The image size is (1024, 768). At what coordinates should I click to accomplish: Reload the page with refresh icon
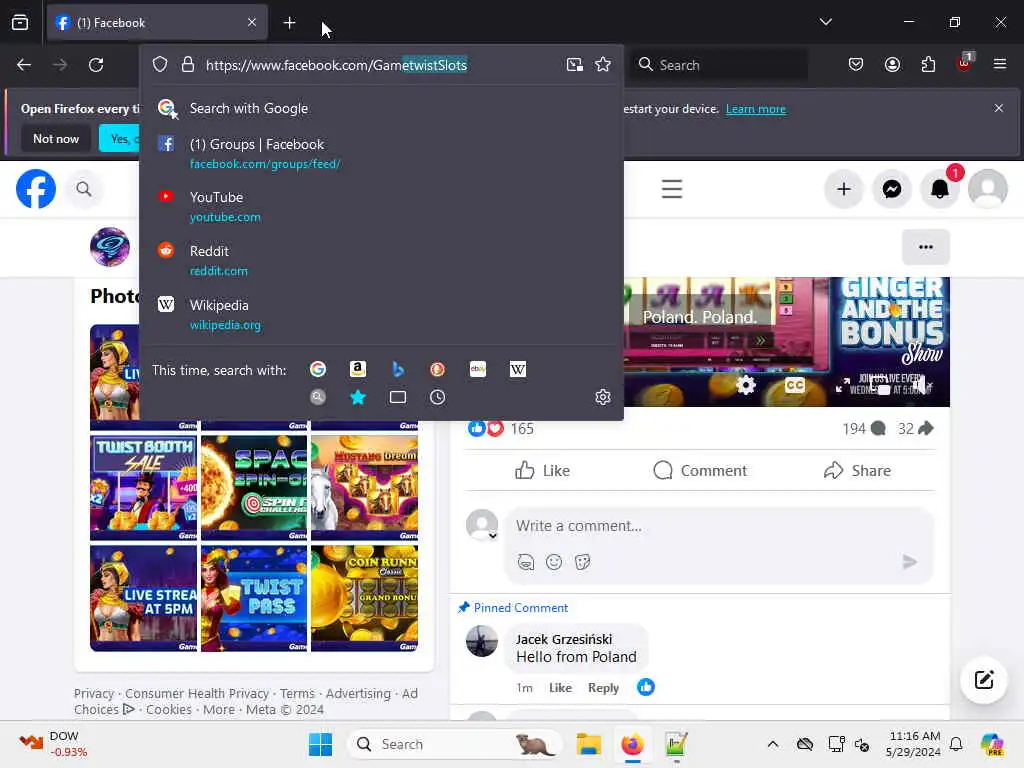96,65
